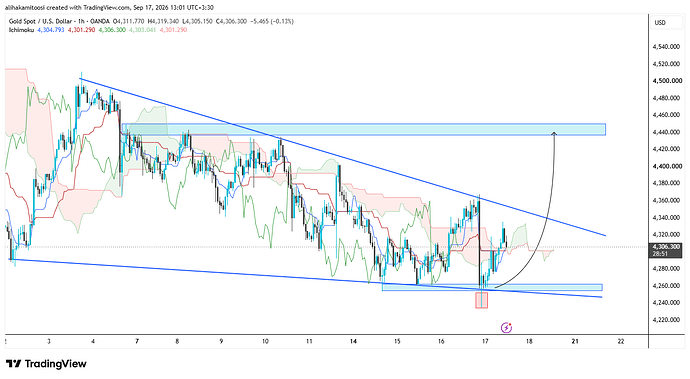The width and height of the screenshot is (690, 379).
Task: Click date 14 on the time axis
Action: [353, 341]
